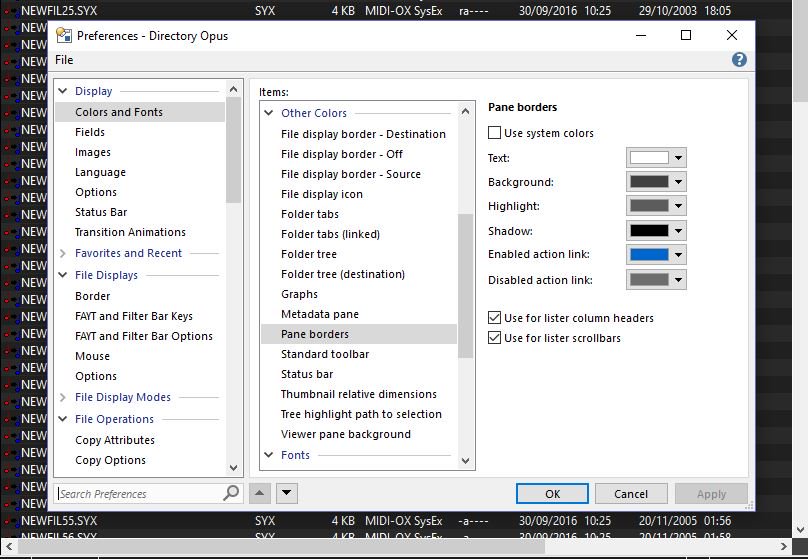Viewport: 808px width, 559px height.
Task: Select FAYT and Filter Bar Keys
Action: [134, 316]
